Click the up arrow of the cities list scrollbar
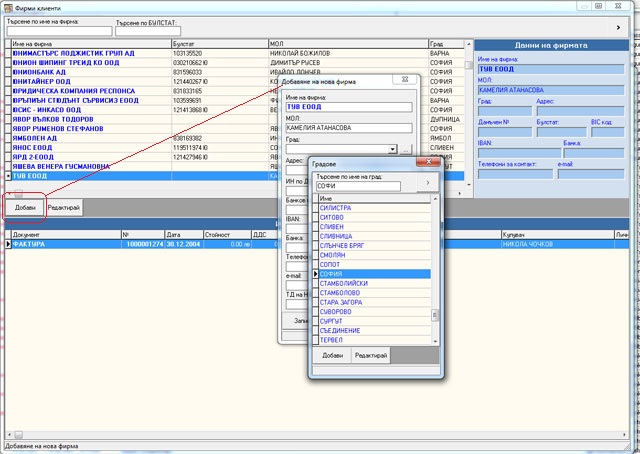The height and width of the screenshot is (454, 640). pos(435,198)
